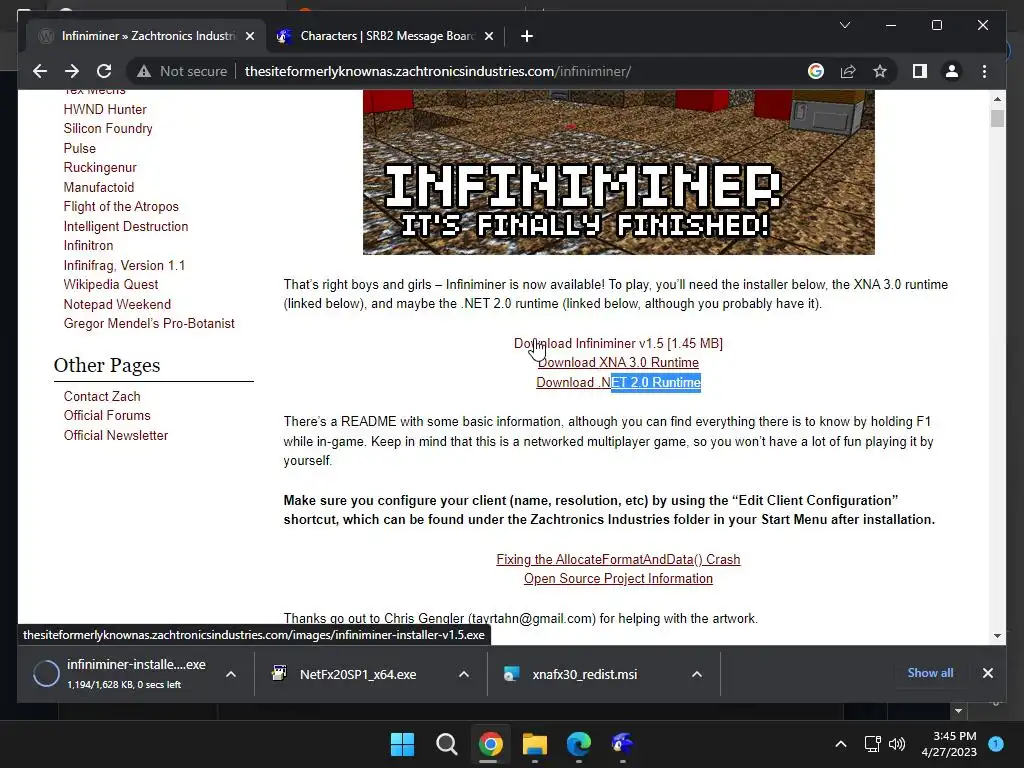Open the Pulse page
The height and width of the screenshot is (768, 1024).
pyautogui.click(x=80, y=148)
